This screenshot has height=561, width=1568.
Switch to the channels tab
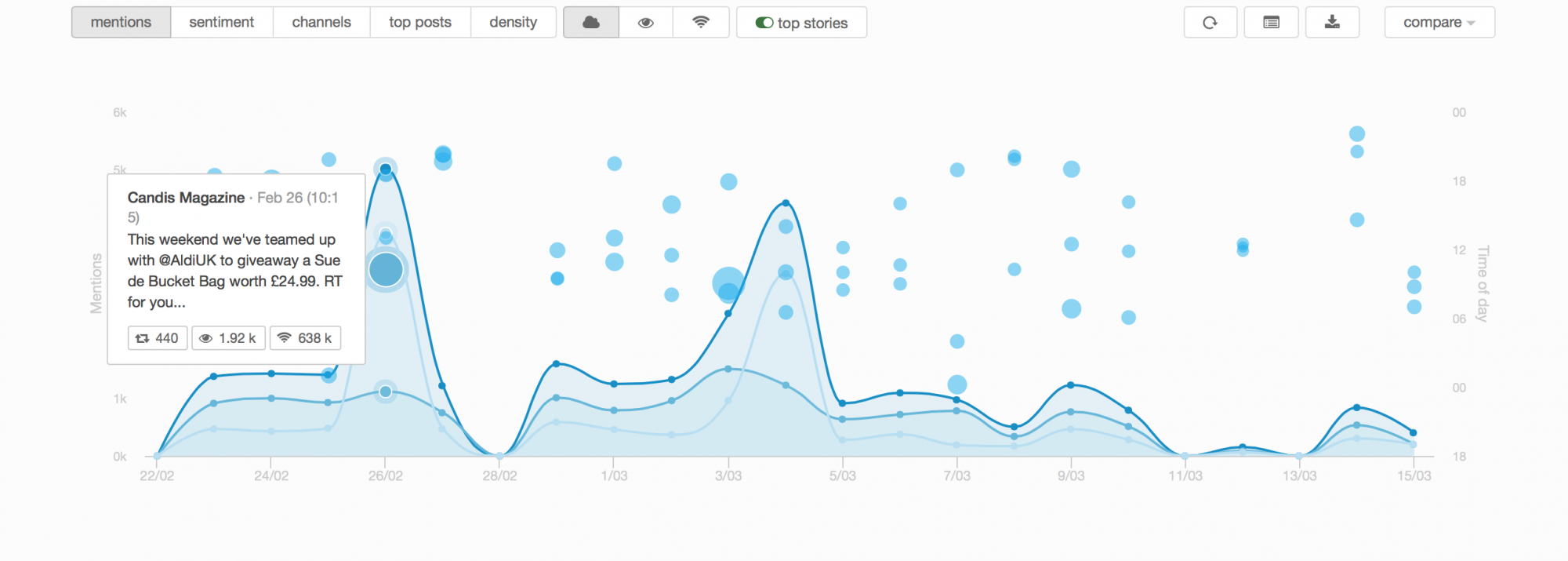pyautogui.click(x=321, y=23)
